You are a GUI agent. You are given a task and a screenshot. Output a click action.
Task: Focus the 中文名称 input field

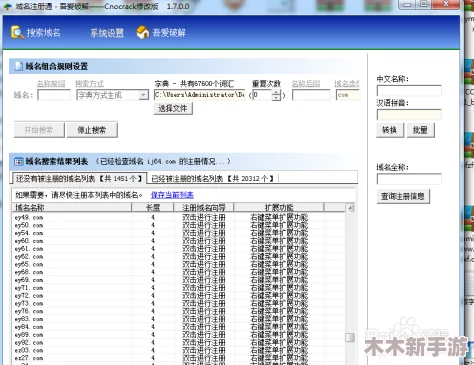pyautogui.click(x=409, y=91)
